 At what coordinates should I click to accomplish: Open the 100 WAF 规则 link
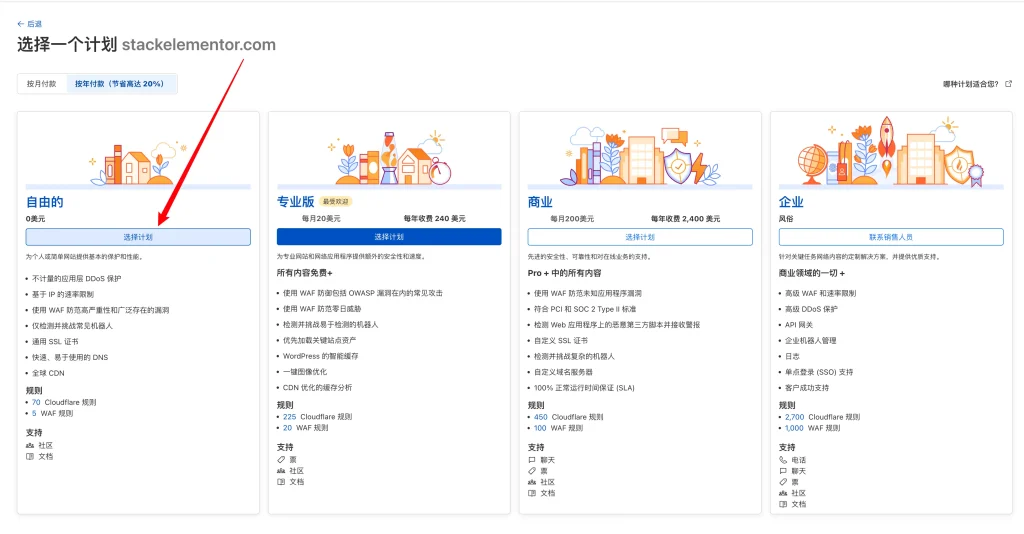tap(558, 428)
